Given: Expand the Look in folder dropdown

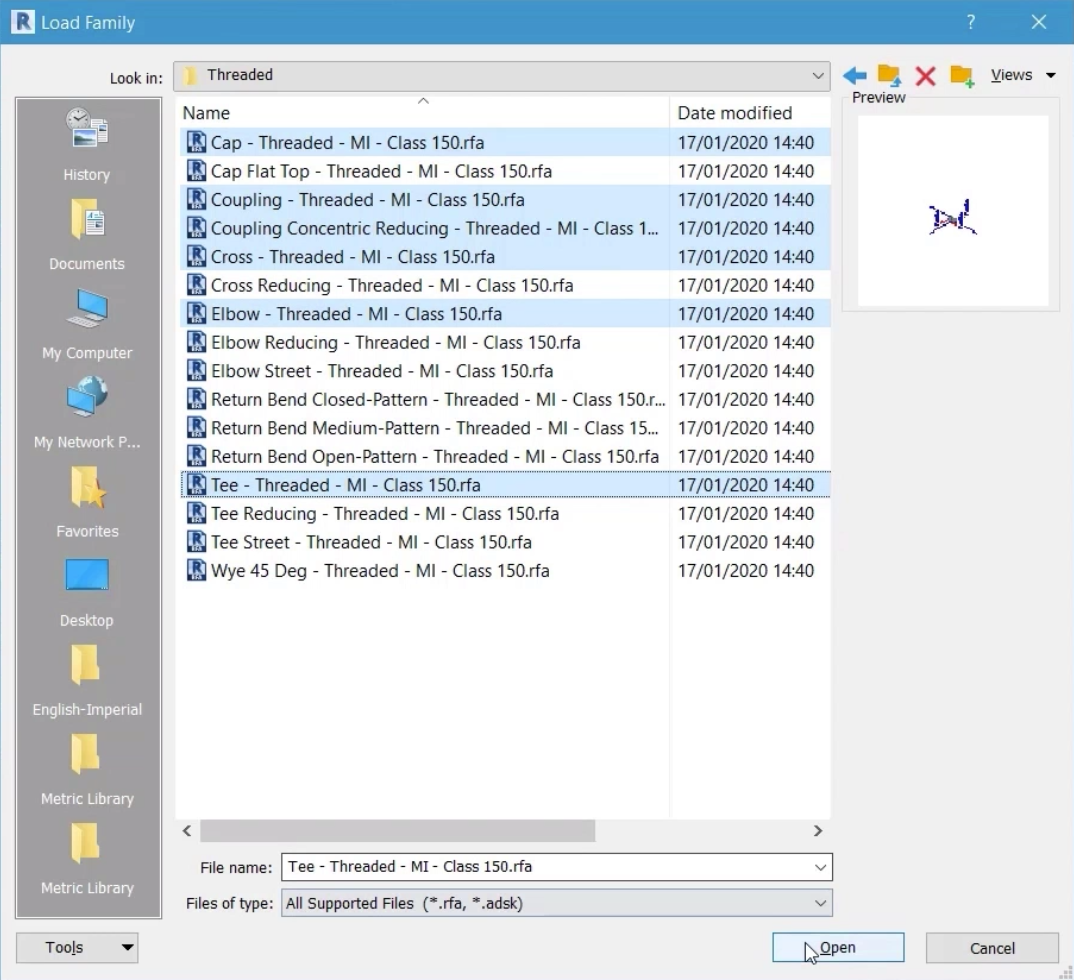Looking at the screenshot, I should point(818,75).
